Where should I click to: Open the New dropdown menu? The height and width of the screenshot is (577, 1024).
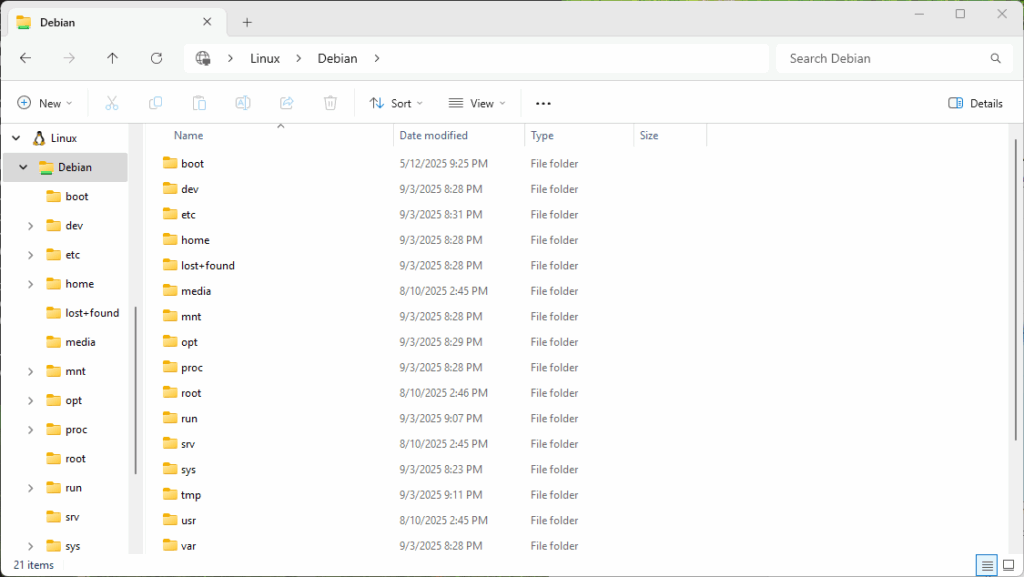[44, 103]
